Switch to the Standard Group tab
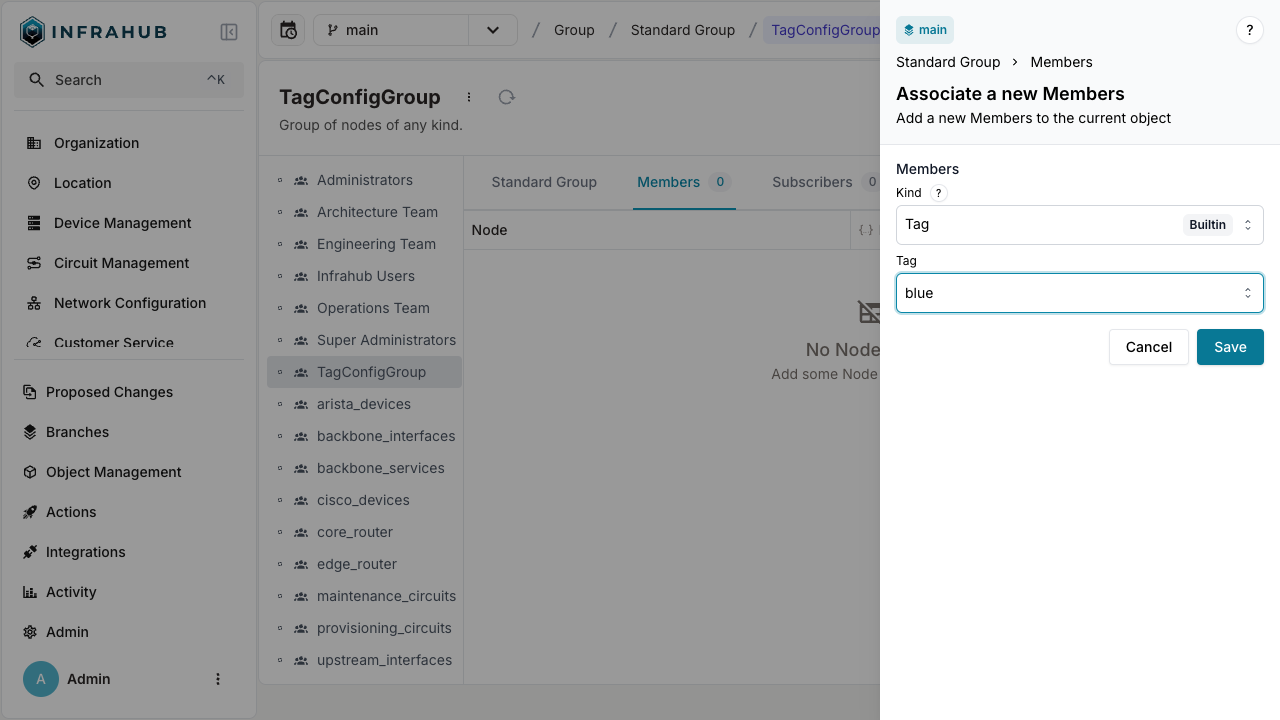The width and height of the screenshot is (1280, 720). 544,182
